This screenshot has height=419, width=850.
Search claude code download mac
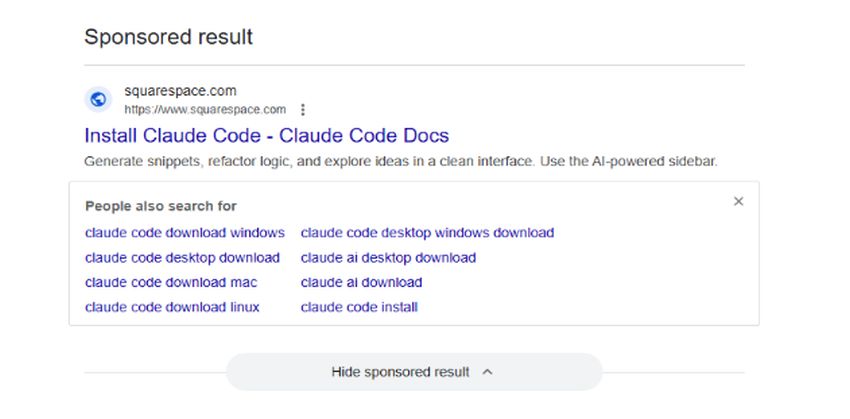(171, 283)
